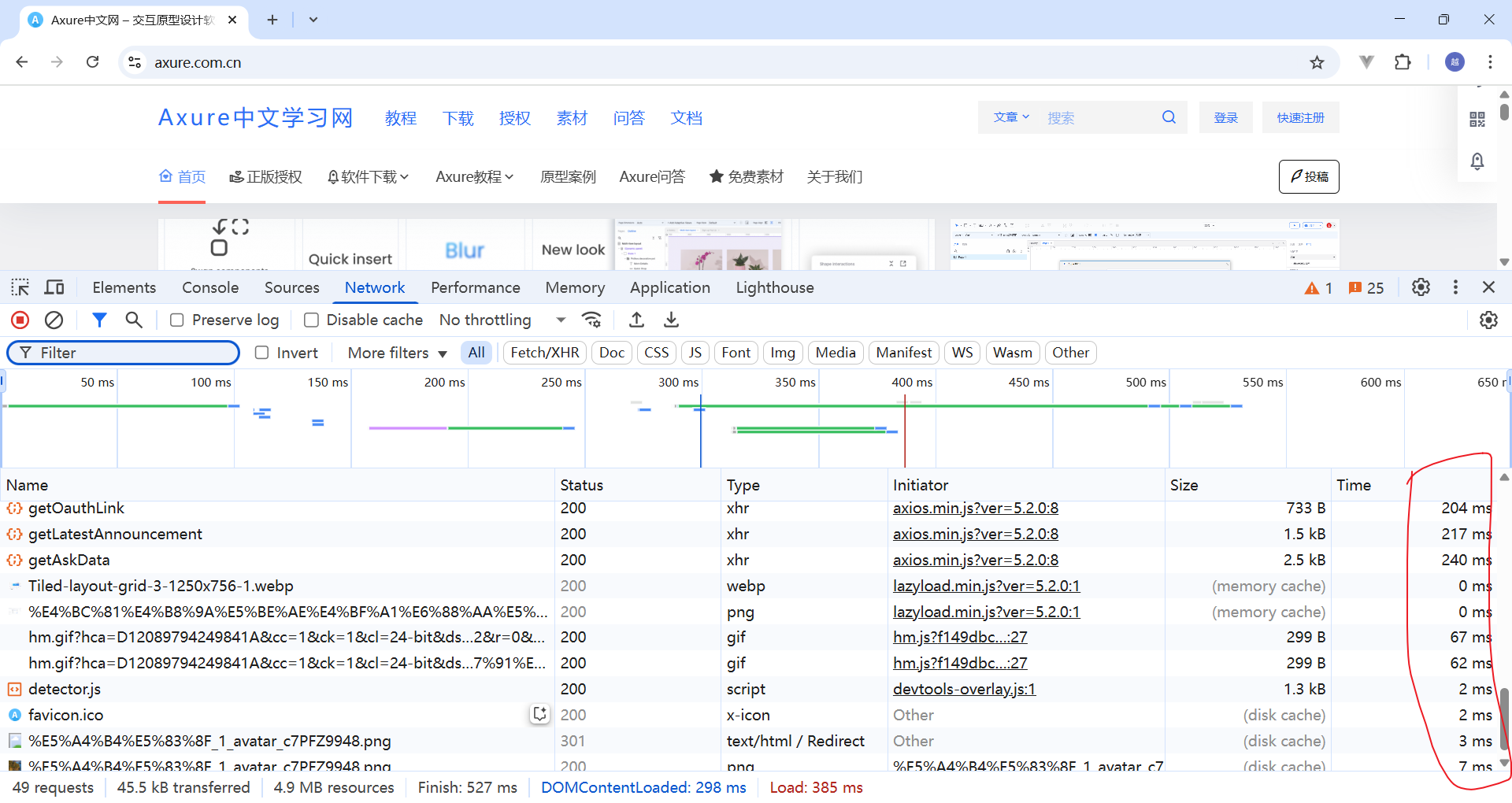This screenshot has height=803, width=1512.
Task: Switch to the Sources tab
Action: (x=292, y=287)
